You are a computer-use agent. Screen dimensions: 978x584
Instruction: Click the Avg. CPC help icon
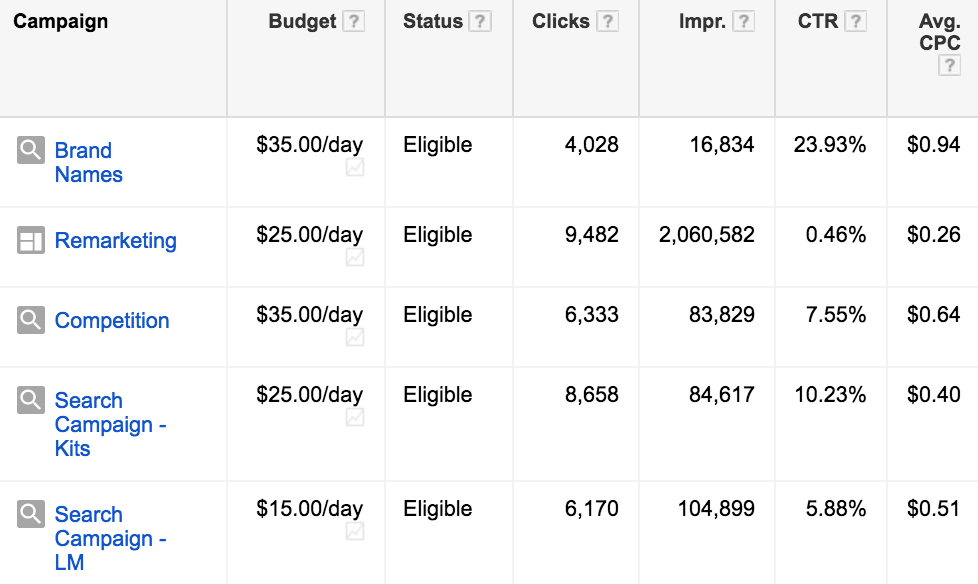949,66
